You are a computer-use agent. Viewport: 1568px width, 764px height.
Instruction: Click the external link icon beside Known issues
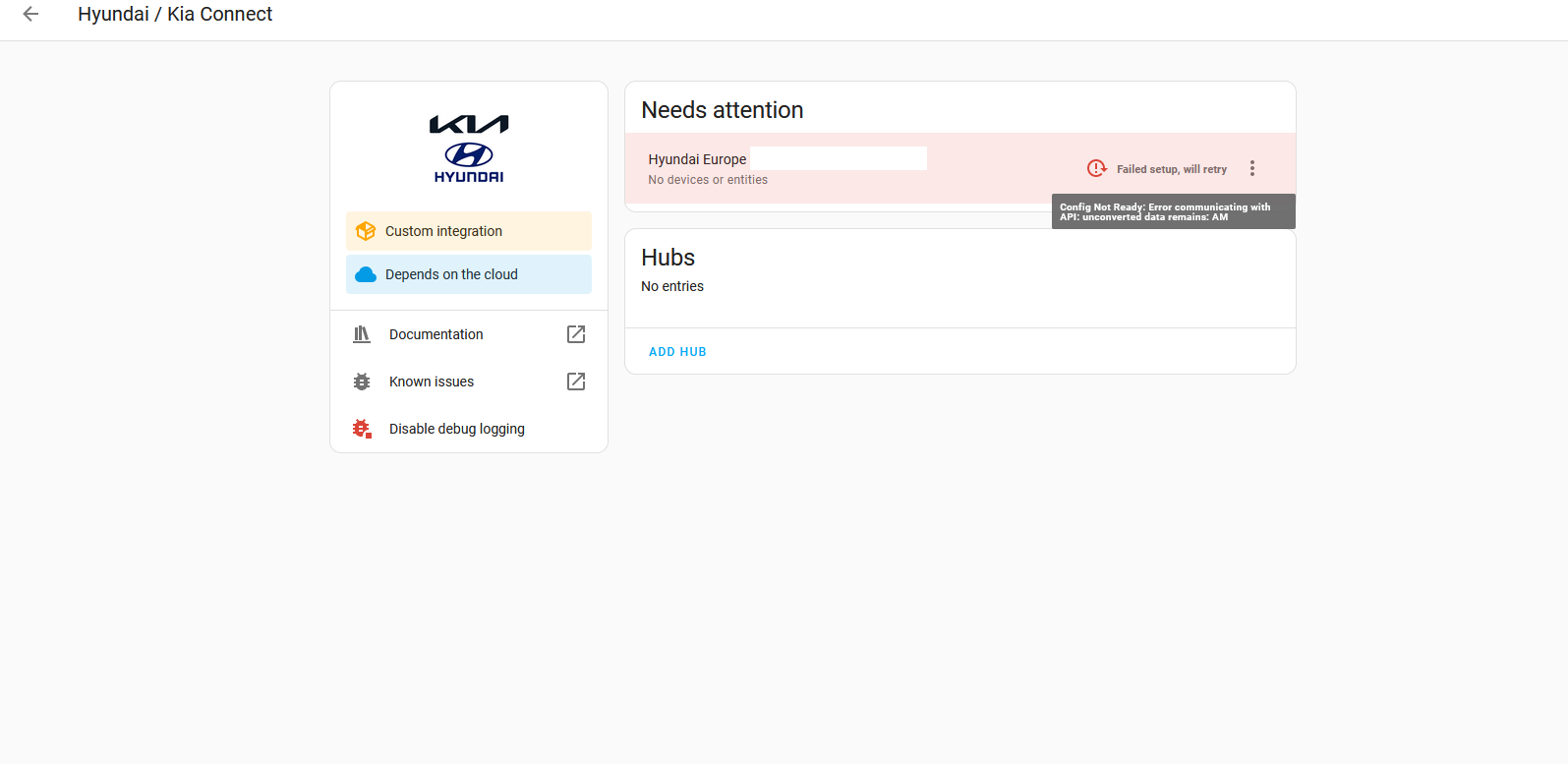click(575, 382)
